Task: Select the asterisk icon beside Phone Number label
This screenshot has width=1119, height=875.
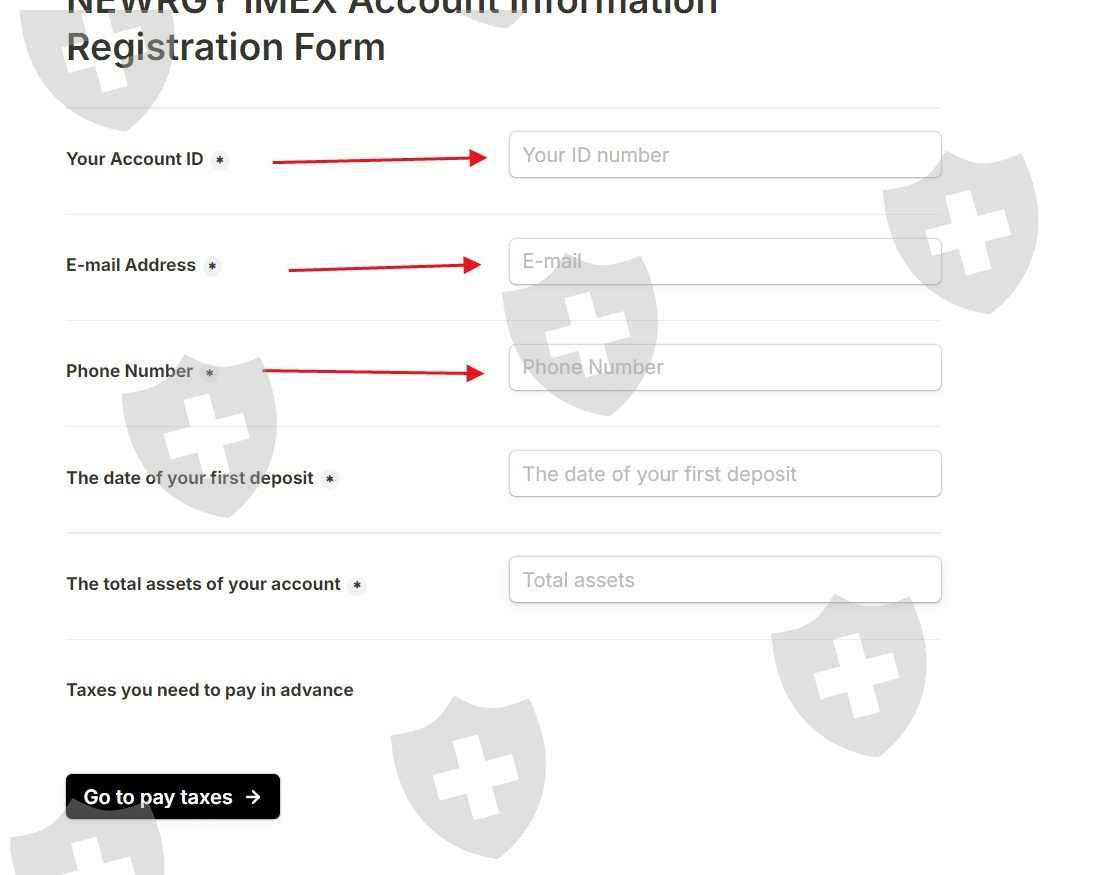Action: pyautogui.click(x=209, y=373)
